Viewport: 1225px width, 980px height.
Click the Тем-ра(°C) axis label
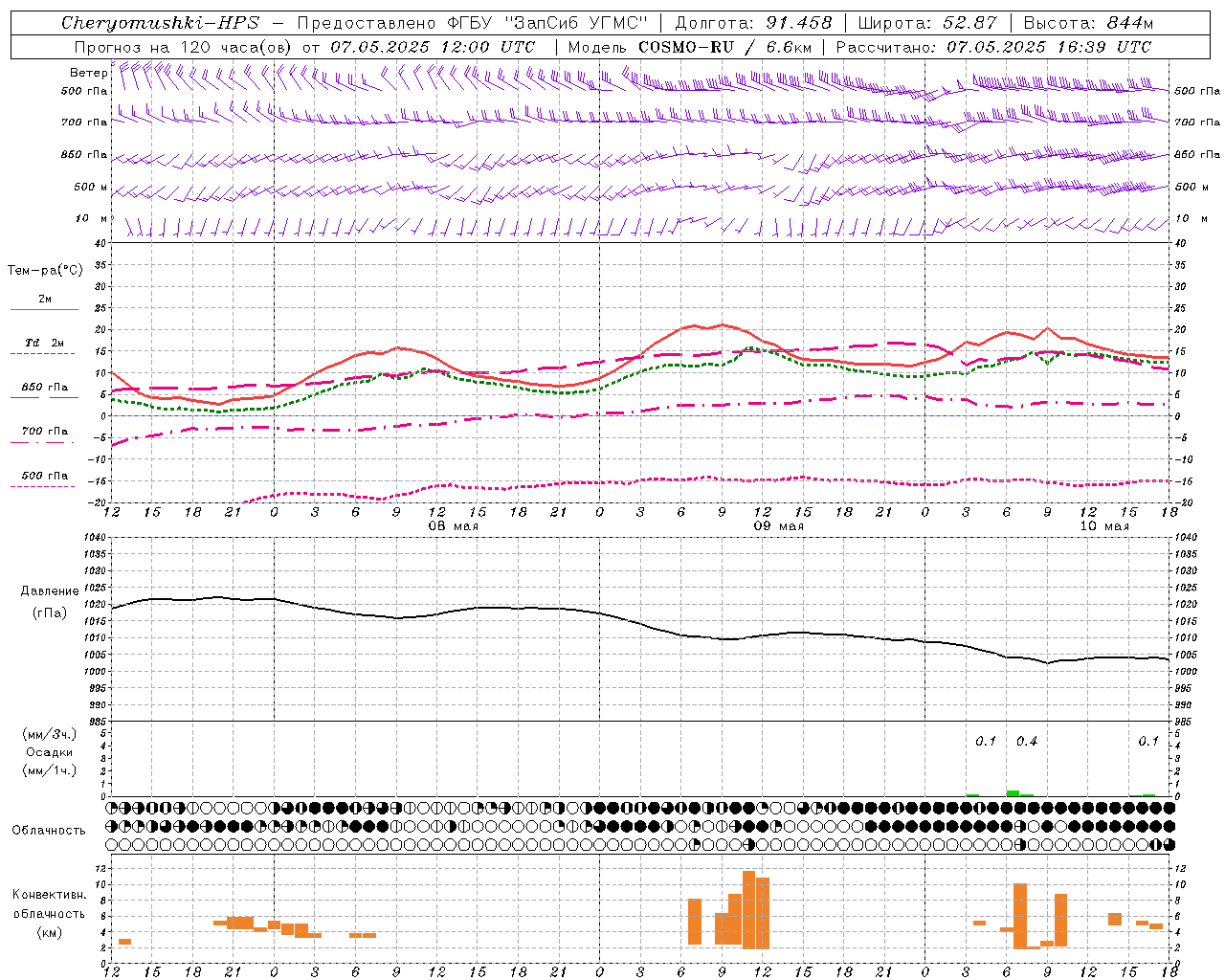tap(45, 271)
